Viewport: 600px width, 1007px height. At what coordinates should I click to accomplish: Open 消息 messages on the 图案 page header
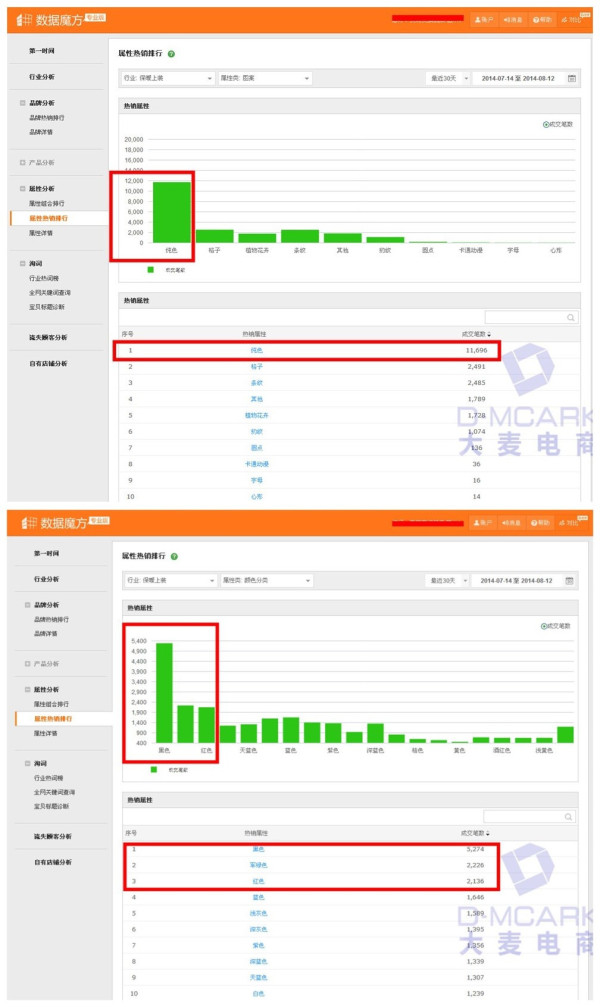(513, 20)
